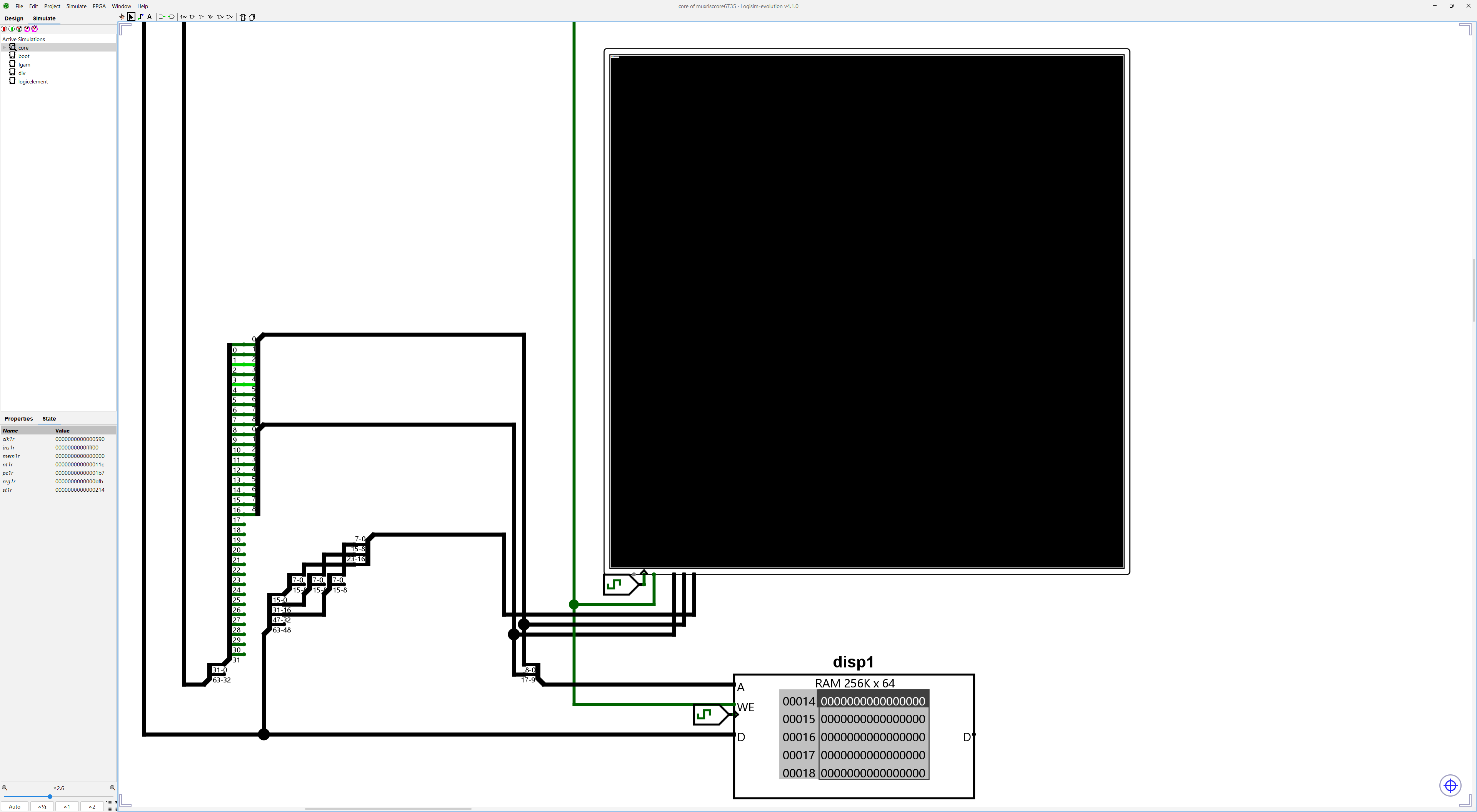Add an AND gate from toolbar
Image resolution: width=1477 pixels, height=812 pixels.
click(192, 17)
